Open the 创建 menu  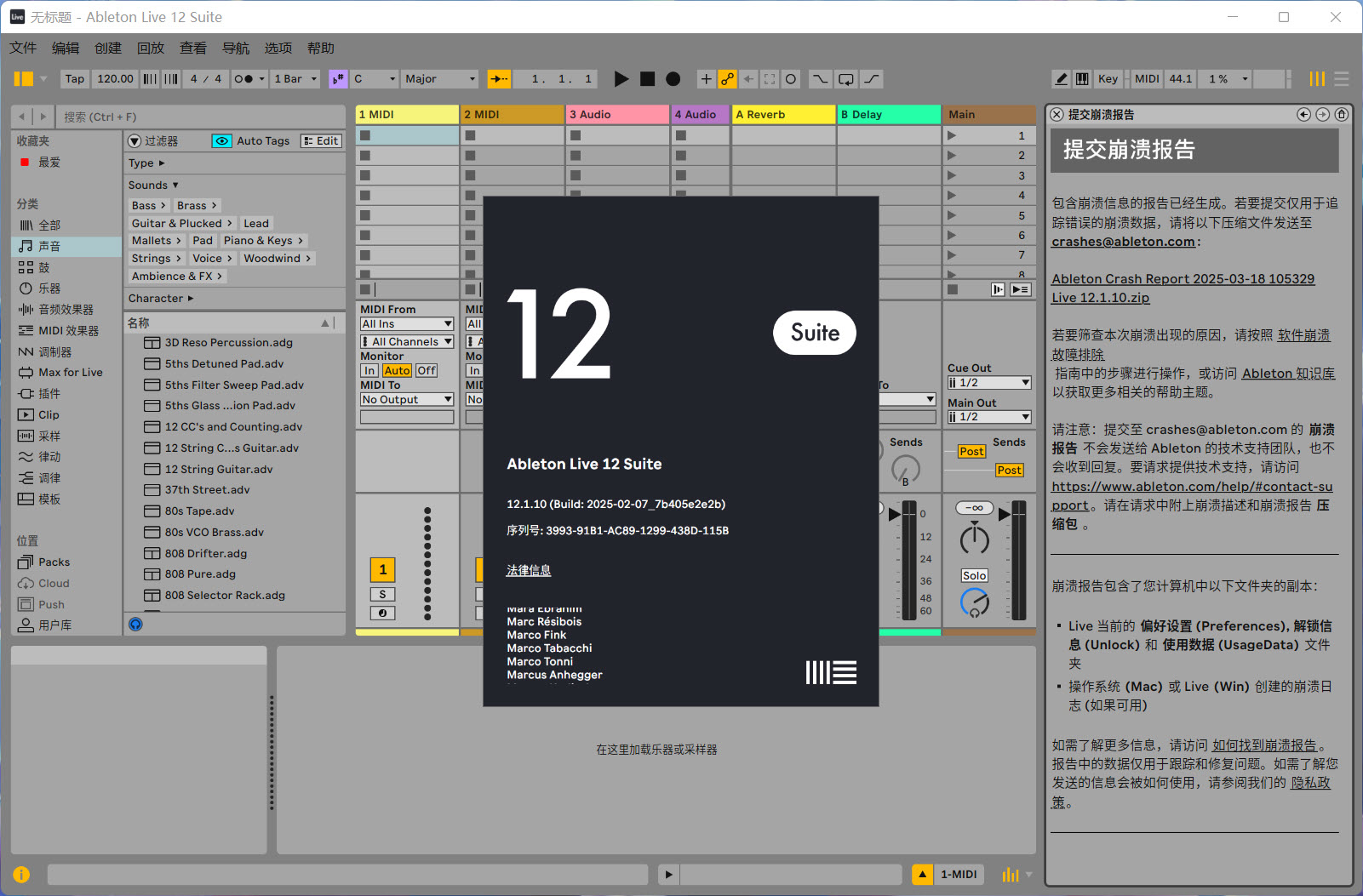click(x=108, y=49)
